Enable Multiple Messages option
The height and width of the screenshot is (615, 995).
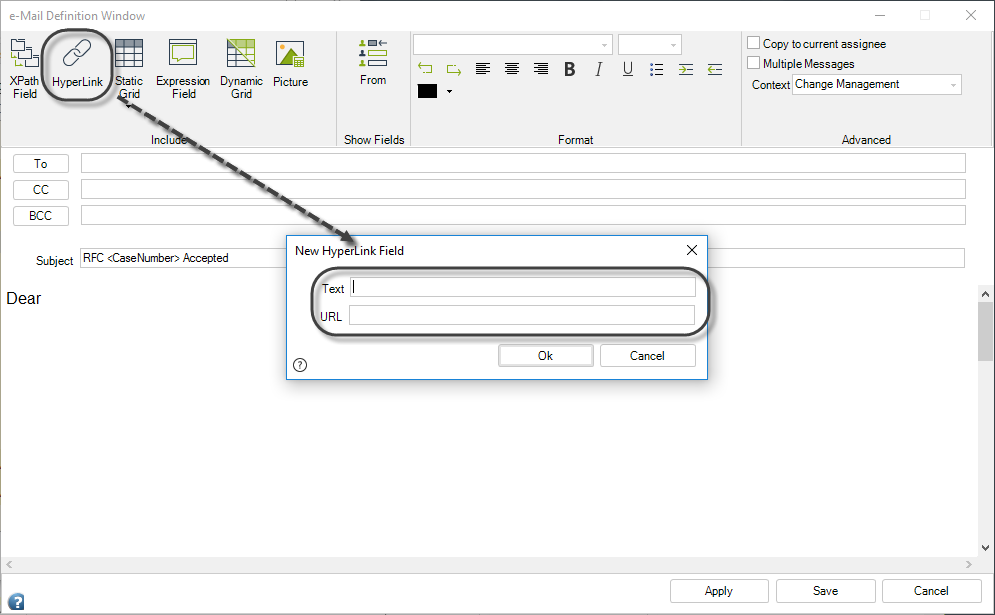(753, 62)
